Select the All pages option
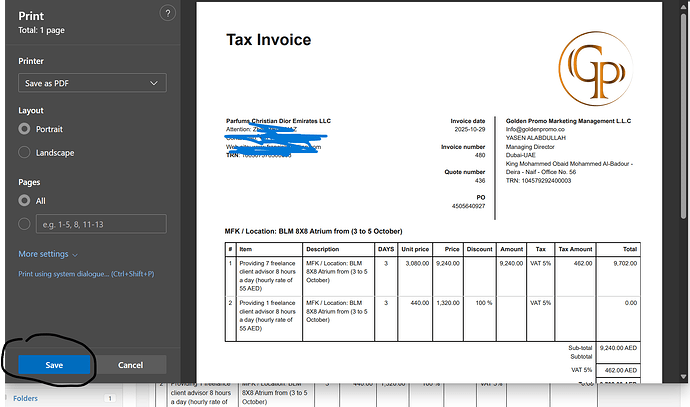The height and width of the screenshot is (407, 690). pos(24,201)
